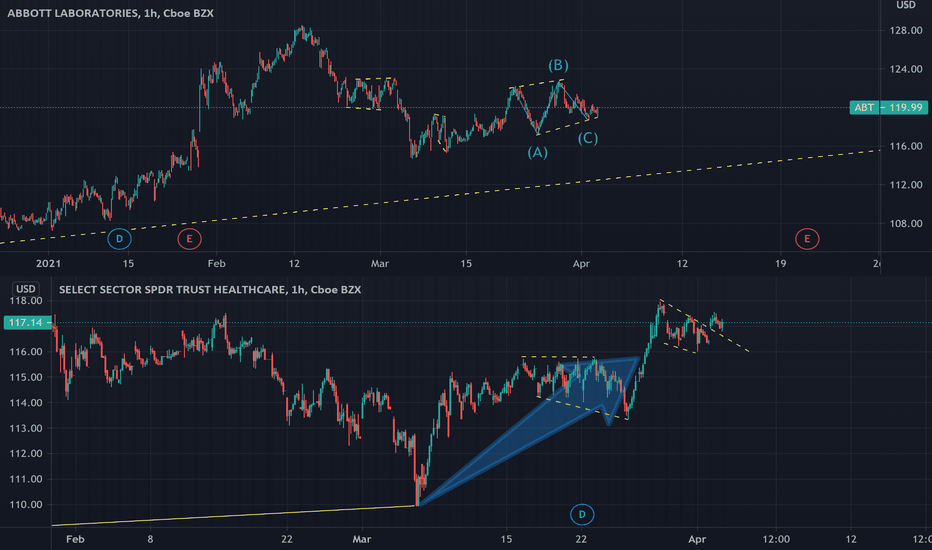Screen dimensions: 932x550
Task: Open the USD currency label above the Abbott price scale
Action: pos(906,5)
